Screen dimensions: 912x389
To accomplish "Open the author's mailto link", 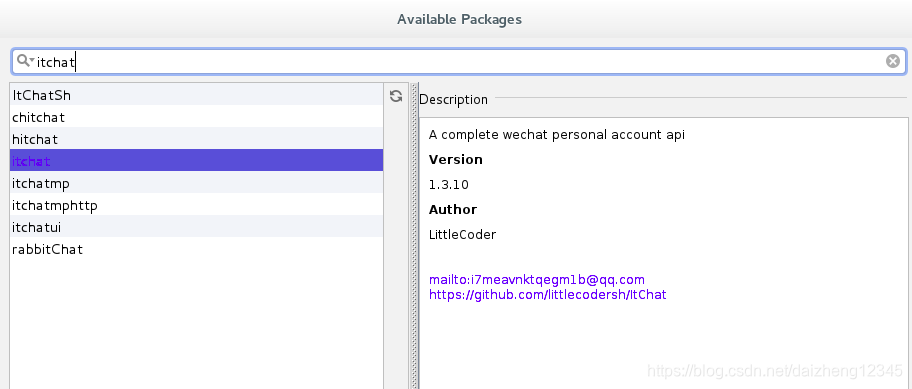I will coord(537,279).
